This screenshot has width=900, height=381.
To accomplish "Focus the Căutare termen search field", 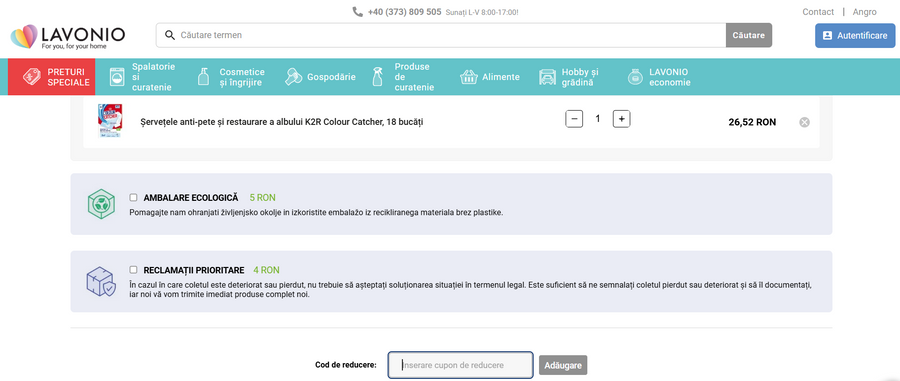I will [x=441, y=35].
